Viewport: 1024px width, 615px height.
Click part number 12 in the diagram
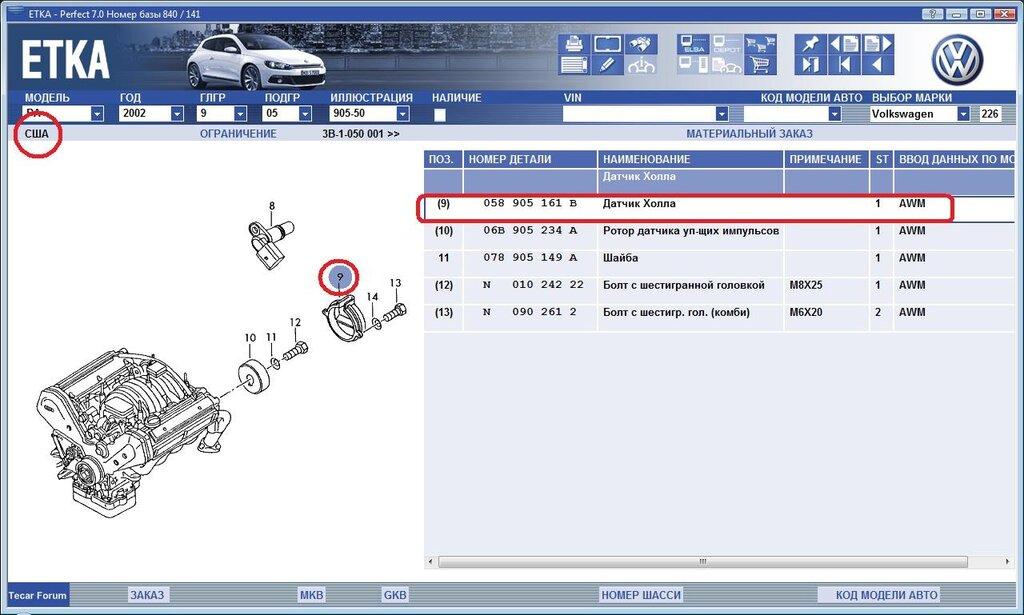(295, 323)
